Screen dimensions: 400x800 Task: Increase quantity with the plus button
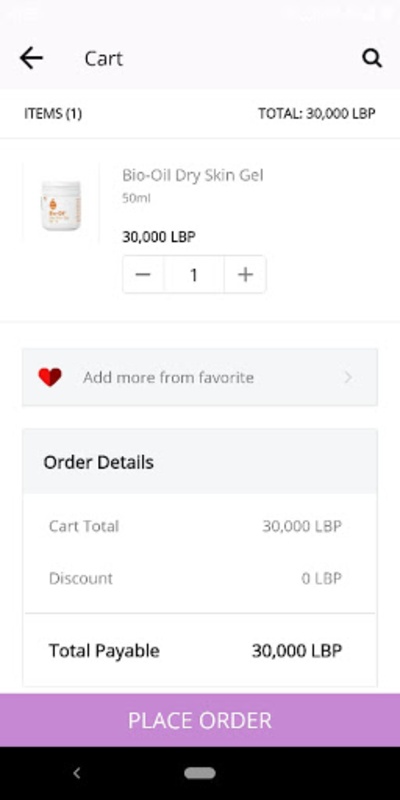coord(245,274)
